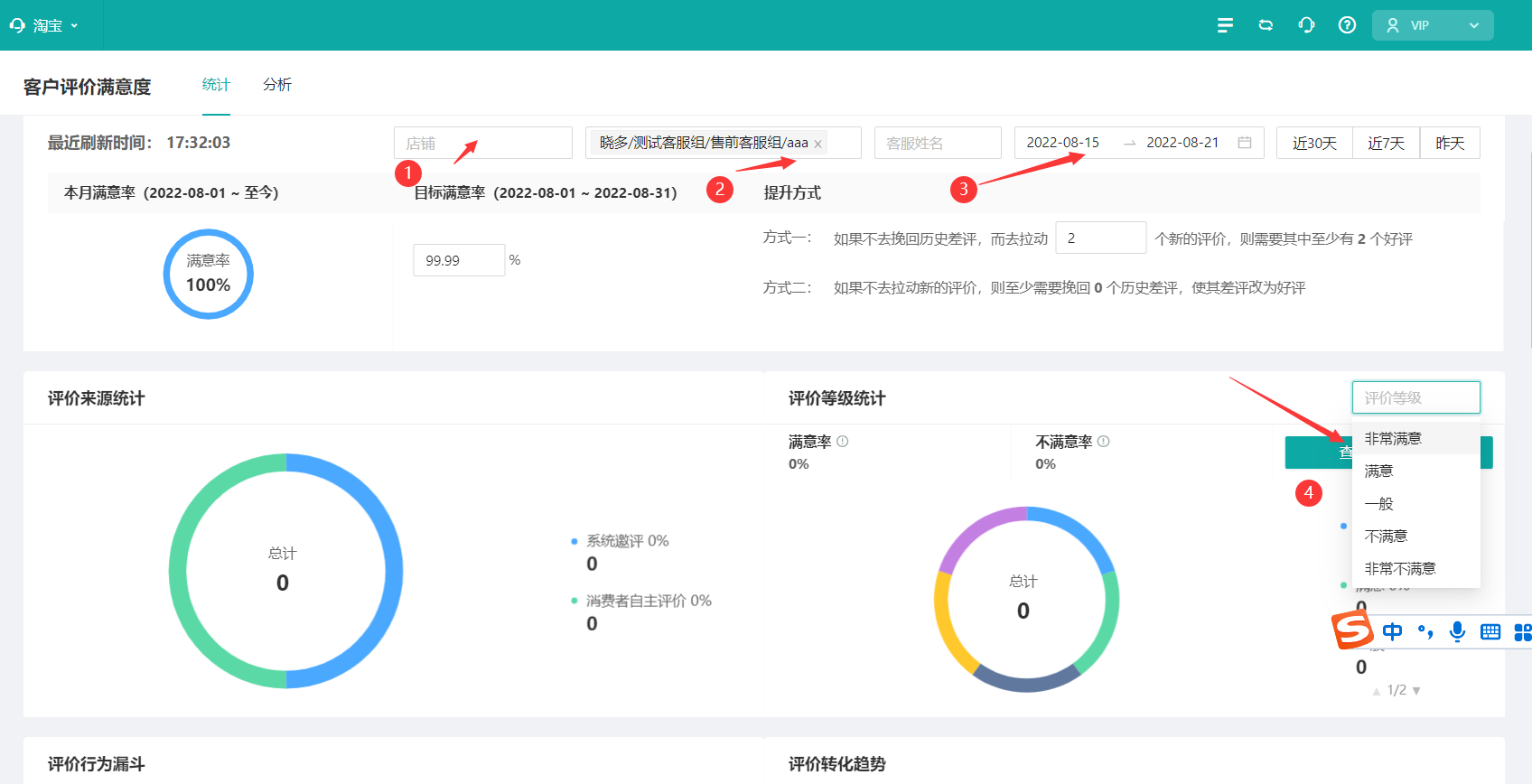
Task: Switch to the 分析 tab
Action: pyautogui.click(x=277, y=84)
